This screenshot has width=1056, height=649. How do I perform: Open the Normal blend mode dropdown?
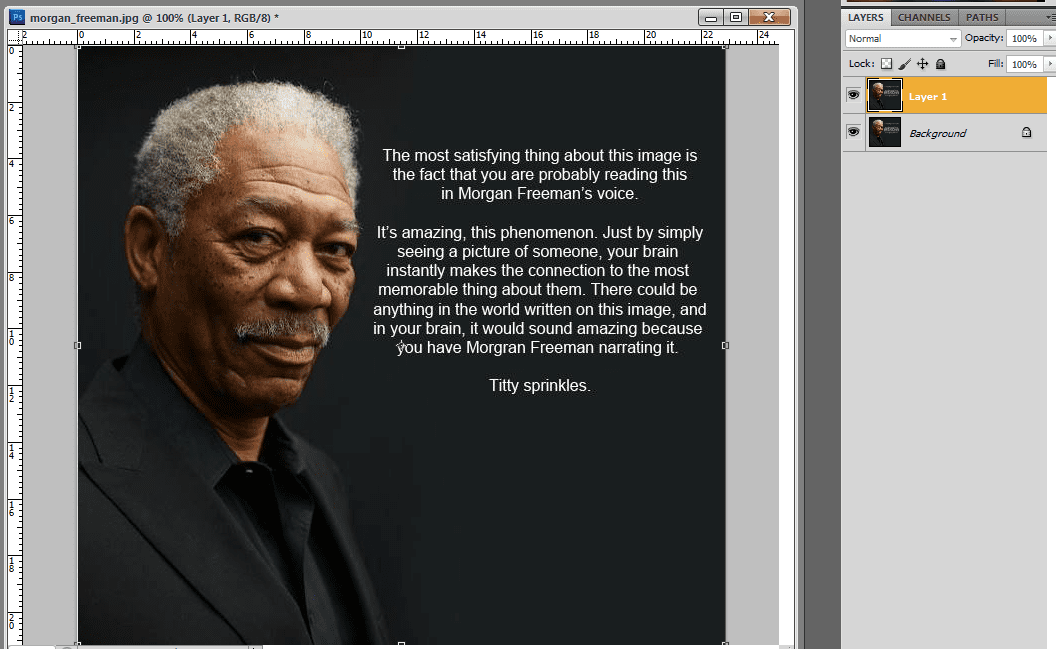(902, 39)
